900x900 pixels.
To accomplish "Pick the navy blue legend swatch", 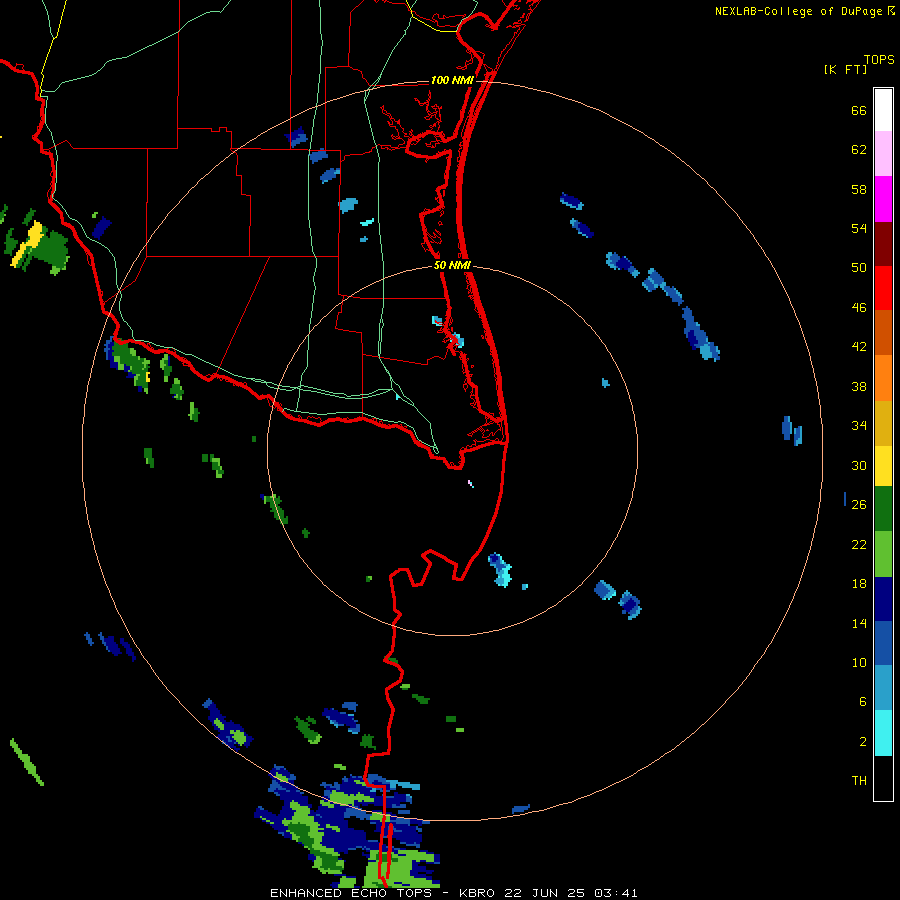I will click(x=883, y=599).
